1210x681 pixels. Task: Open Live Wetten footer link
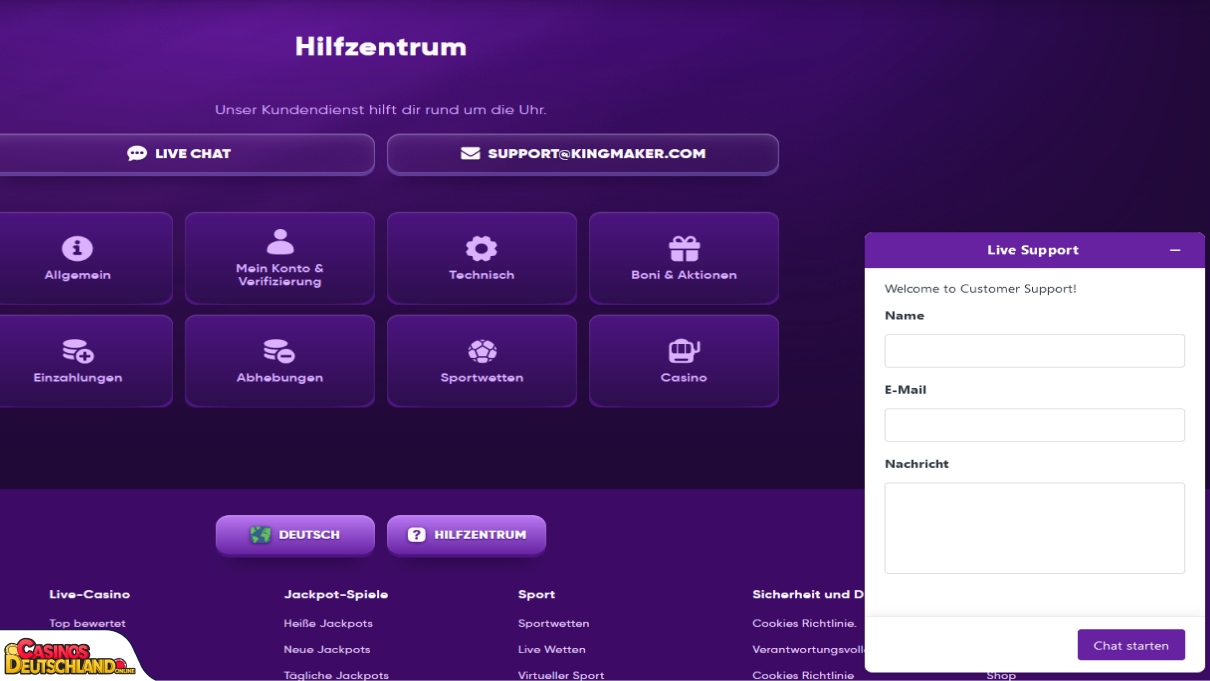click(x=552, y=649)
